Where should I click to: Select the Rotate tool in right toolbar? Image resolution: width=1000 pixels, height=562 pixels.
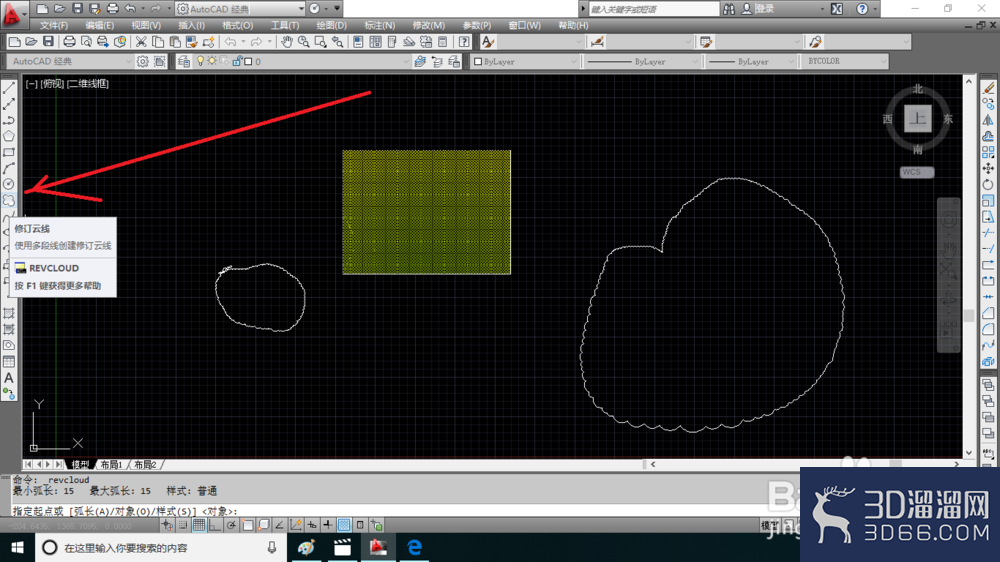click(x=988, y=184)
